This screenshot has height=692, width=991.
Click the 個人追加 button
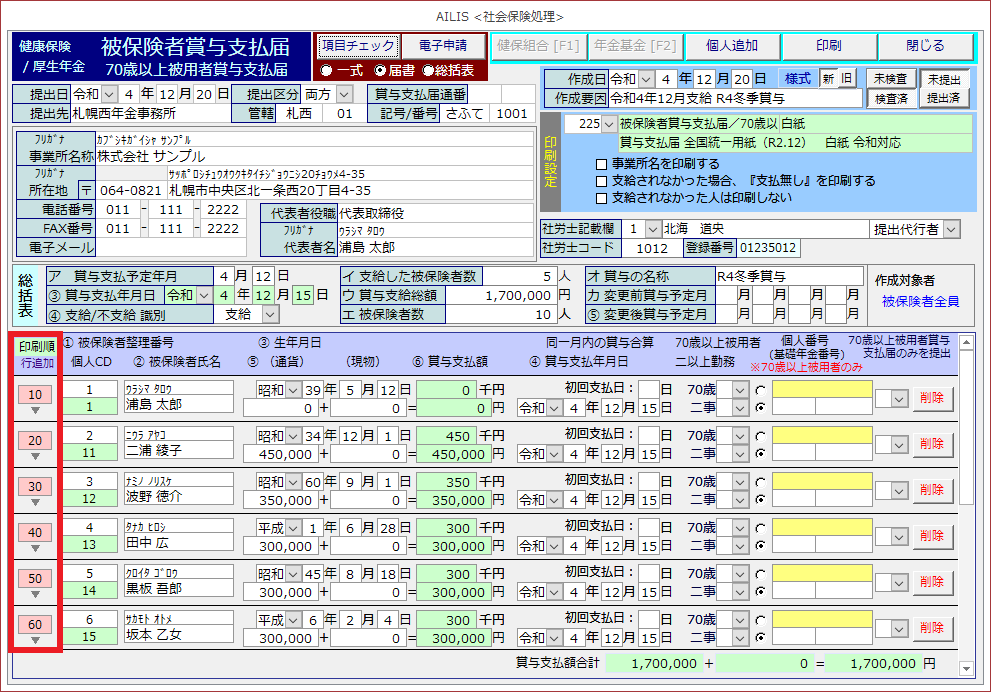click(732, 46)
